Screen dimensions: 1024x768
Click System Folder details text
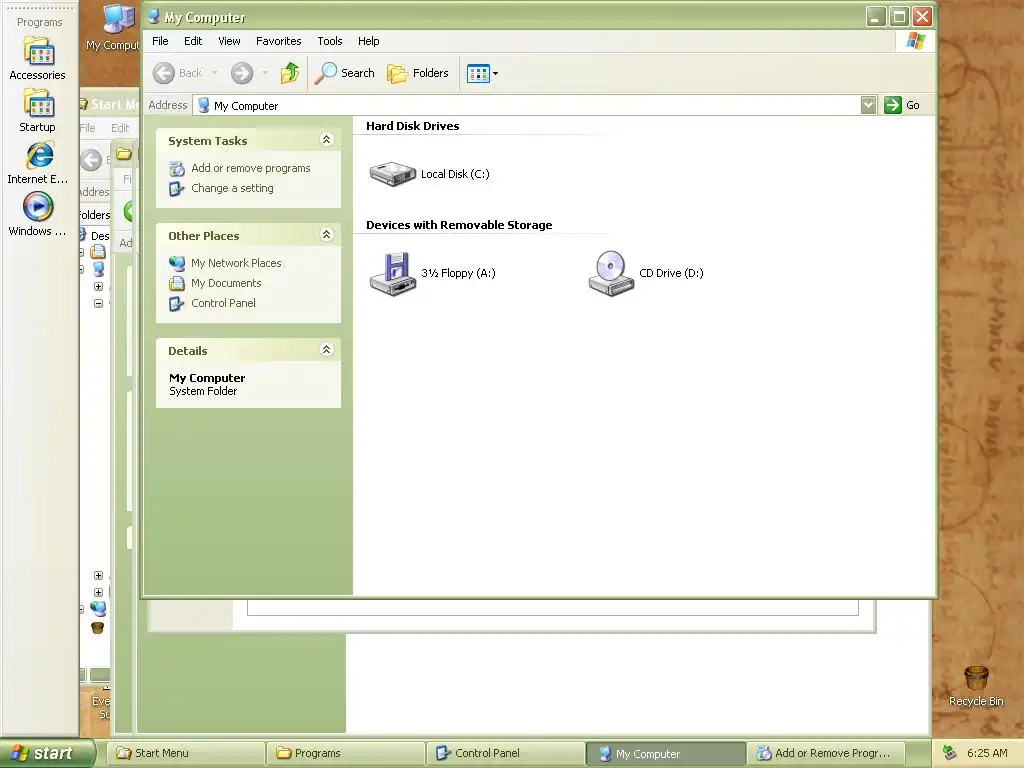203,391
